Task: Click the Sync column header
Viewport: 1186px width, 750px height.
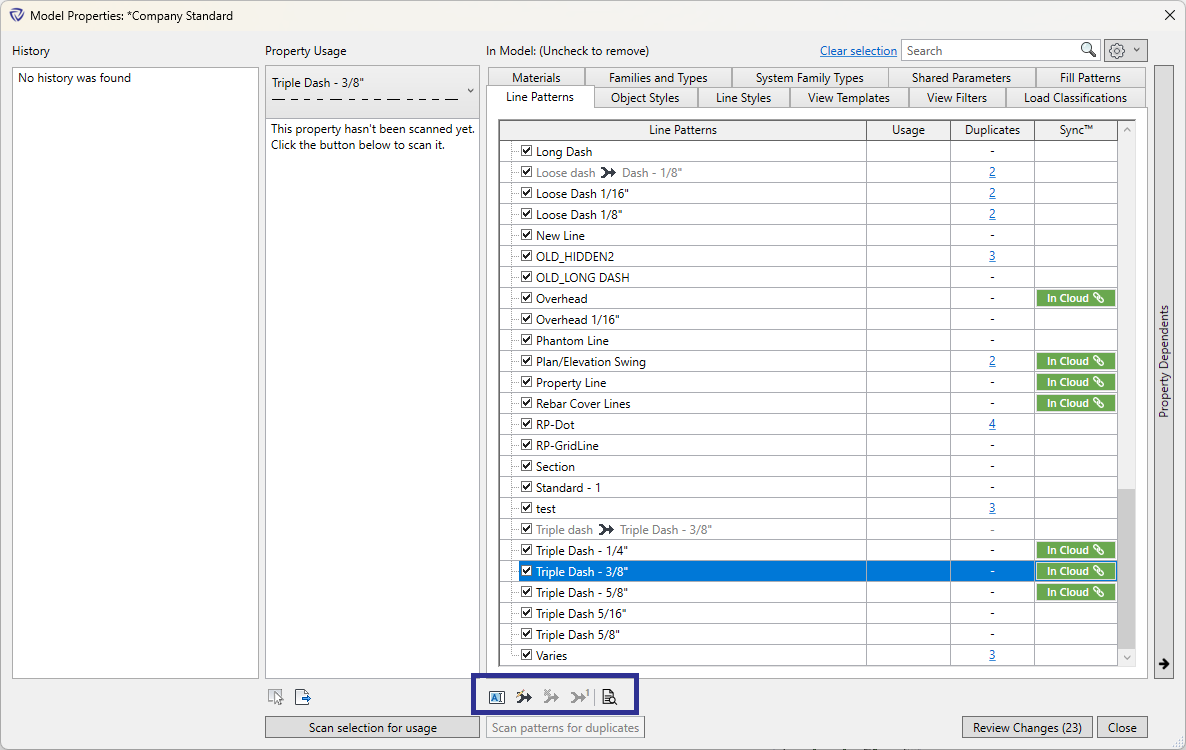Action: click(x=1076, y=130)
